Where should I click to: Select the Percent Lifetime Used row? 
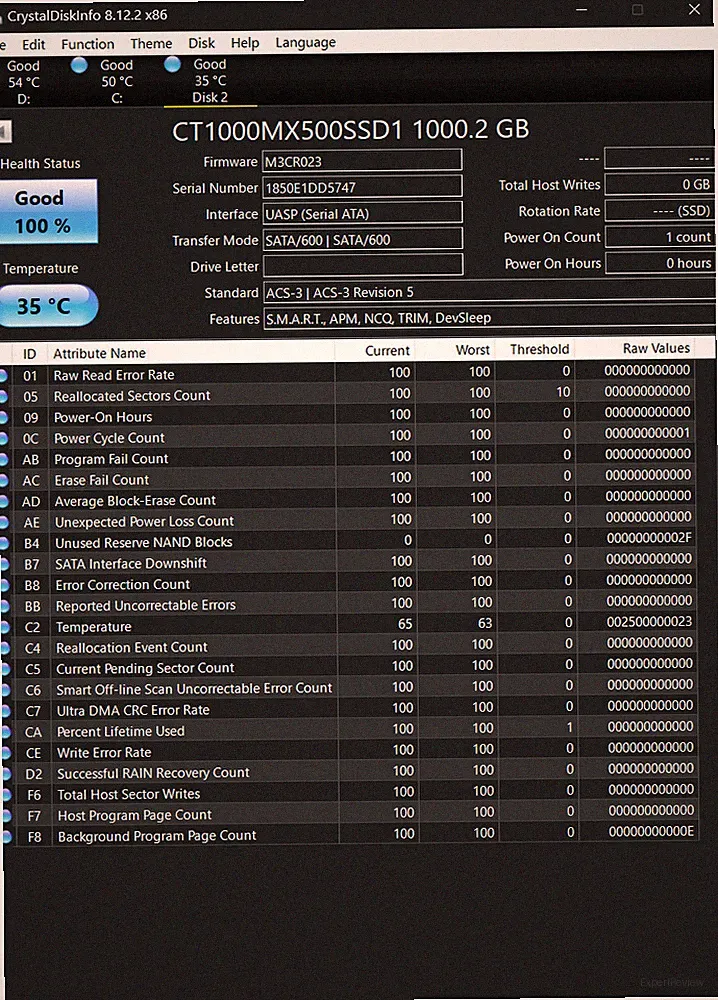[x=349, y=730]
